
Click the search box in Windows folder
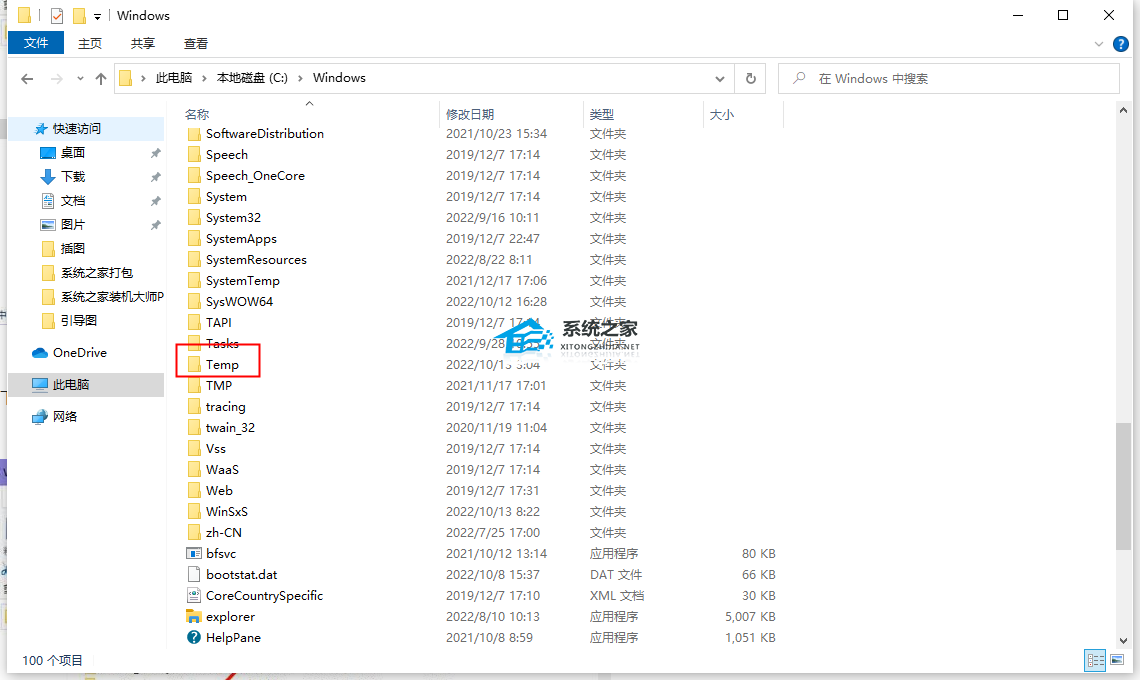[x=948, y=79]
